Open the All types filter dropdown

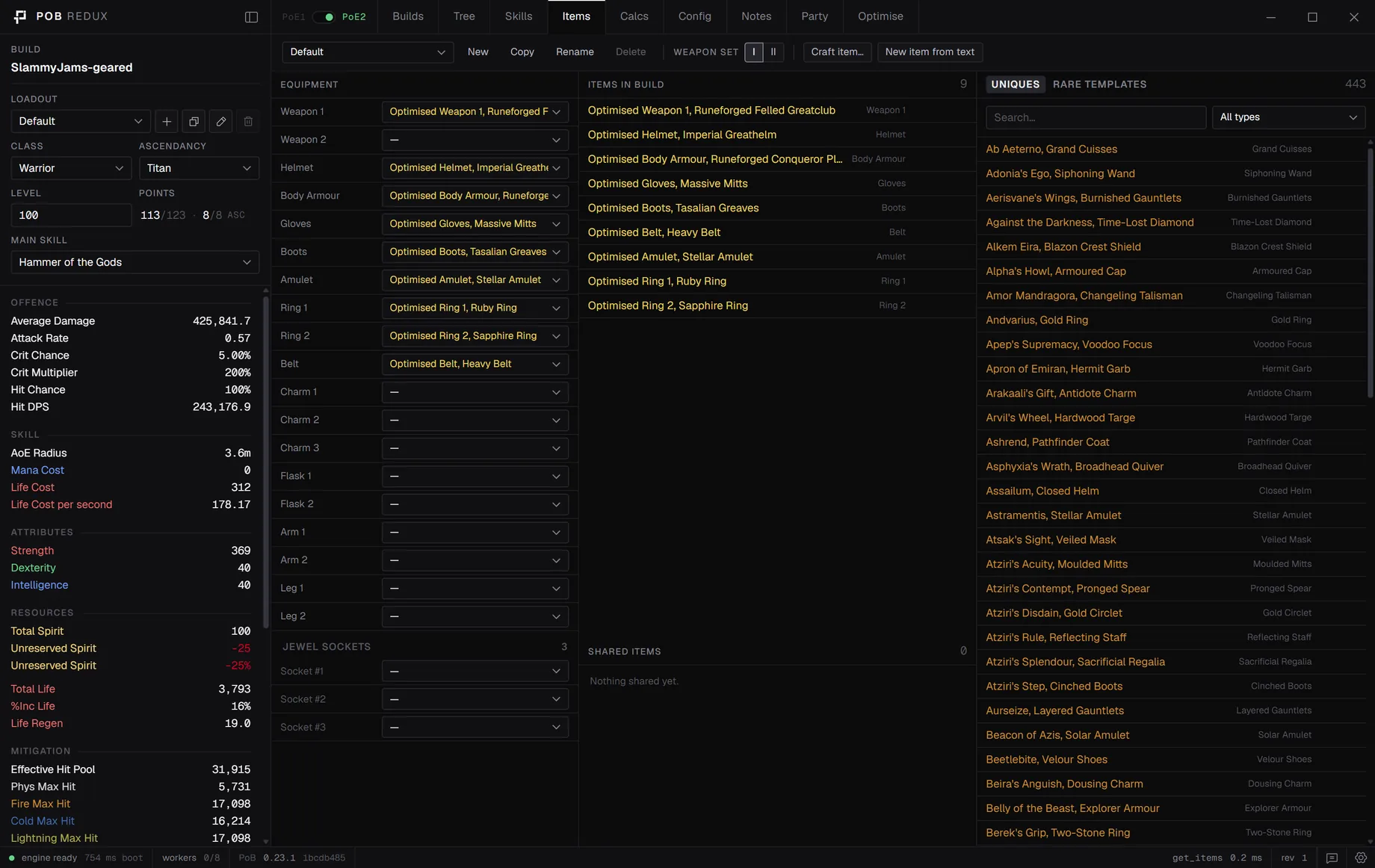tap(1288, 117)
